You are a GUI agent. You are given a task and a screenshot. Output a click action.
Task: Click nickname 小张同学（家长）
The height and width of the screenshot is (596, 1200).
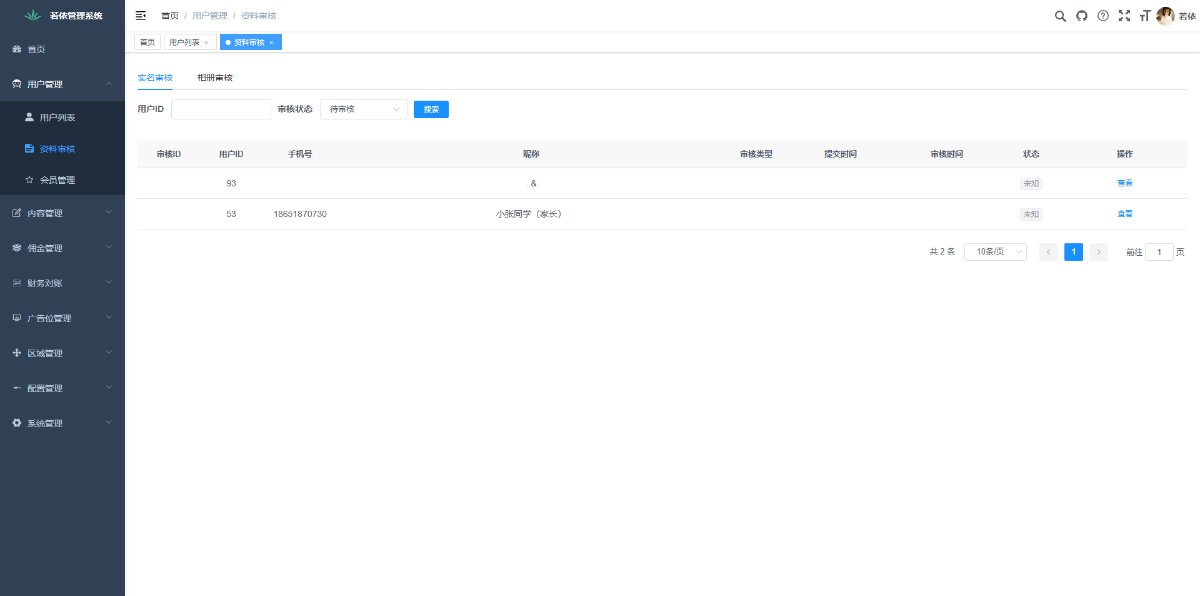(x=529, y=214)
